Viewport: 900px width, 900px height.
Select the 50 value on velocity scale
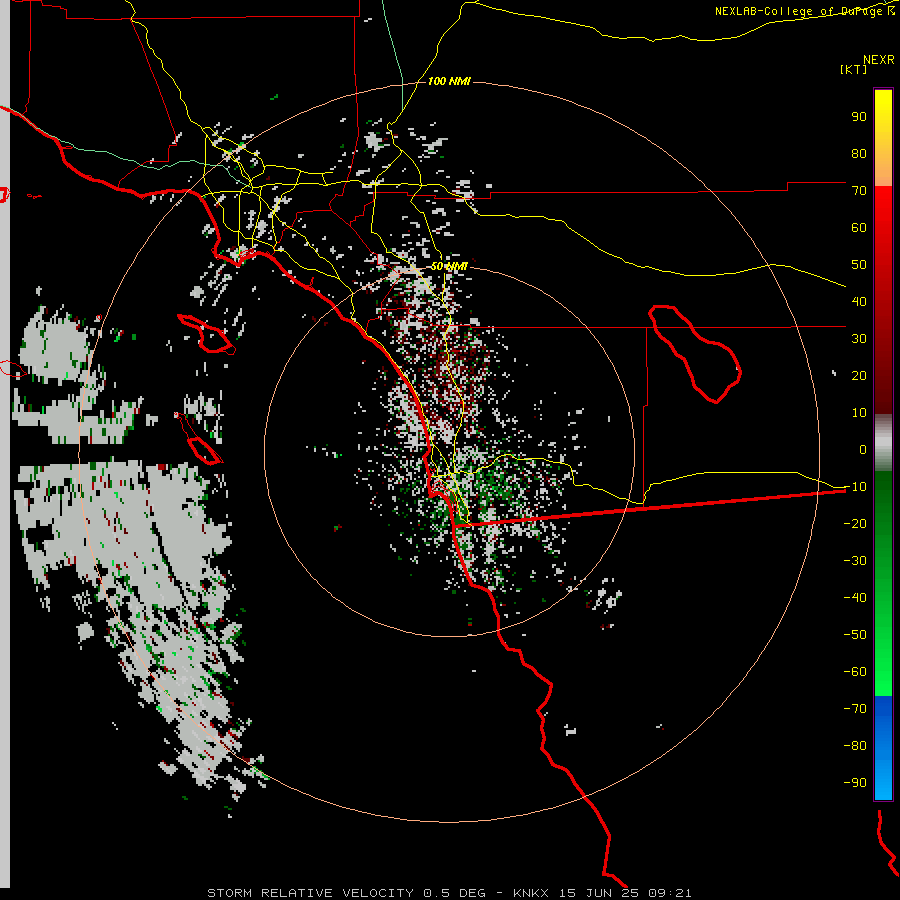859,265
